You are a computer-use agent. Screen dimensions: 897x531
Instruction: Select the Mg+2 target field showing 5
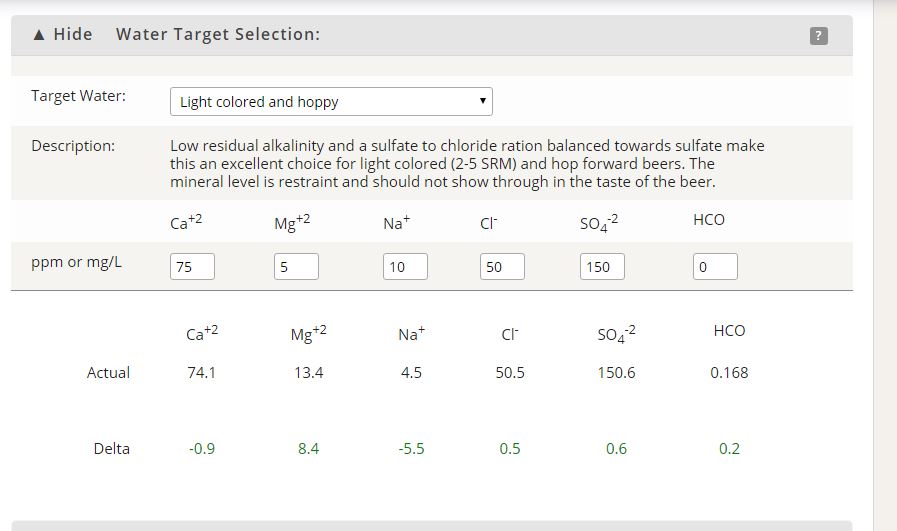coord(296,267)
